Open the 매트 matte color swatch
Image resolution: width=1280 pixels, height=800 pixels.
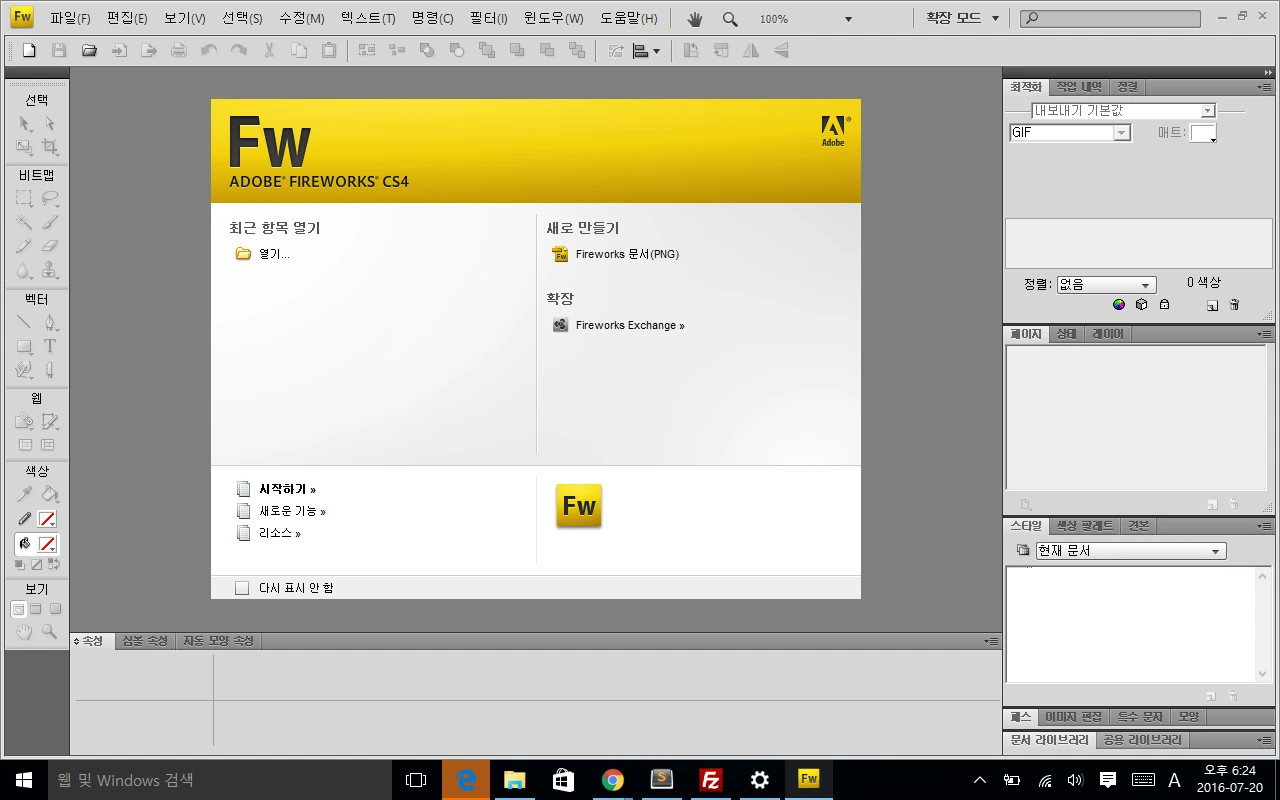pos(1203,133)
